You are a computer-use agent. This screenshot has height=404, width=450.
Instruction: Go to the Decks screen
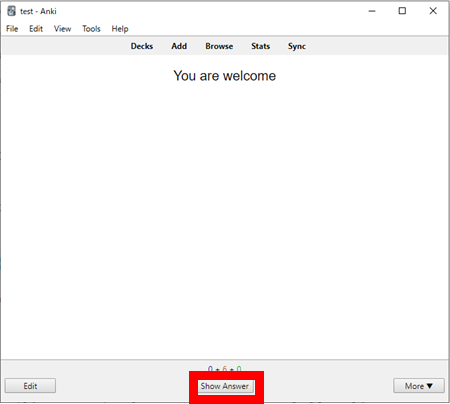click(x=142, y=46)
